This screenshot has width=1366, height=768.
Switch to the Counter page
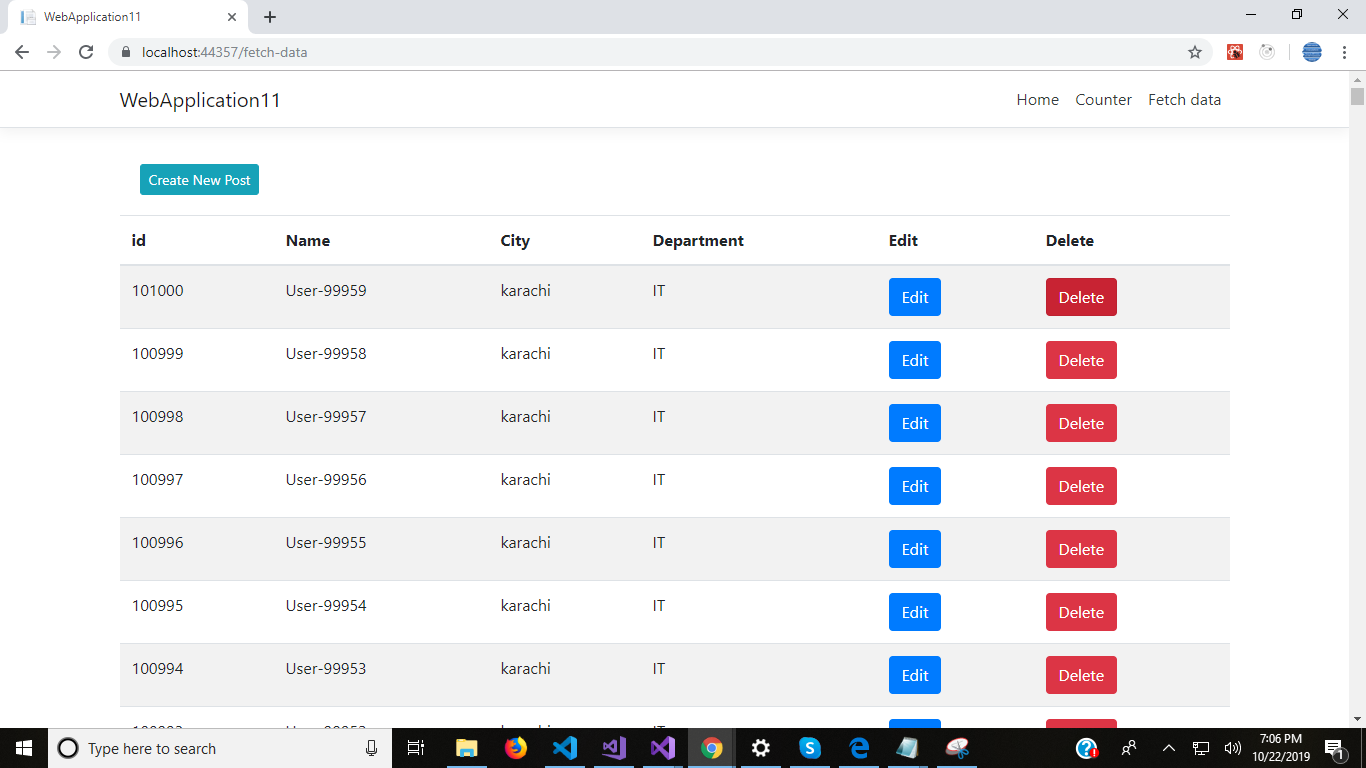tap(1103, 99)
